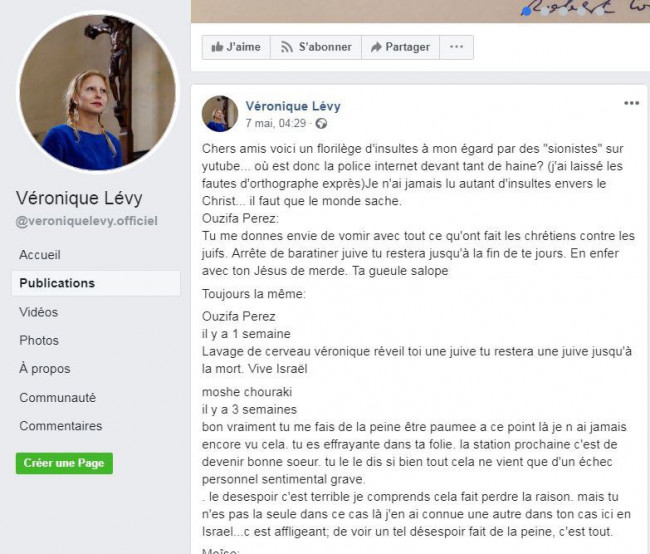
Task: Click the public globe icon on post
Action: point(321,124)
